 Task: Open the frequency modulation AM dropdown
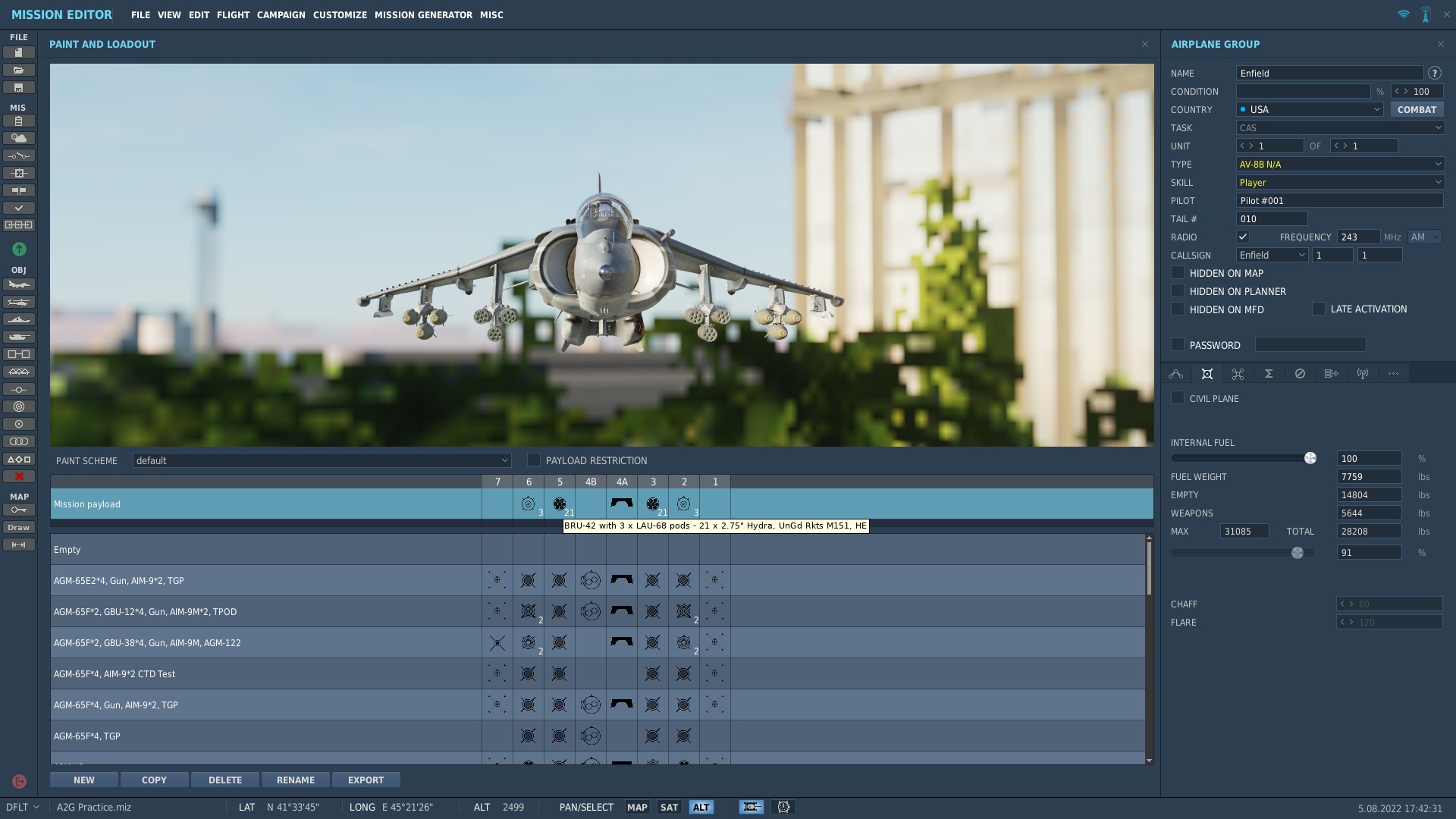(1424, 237)
